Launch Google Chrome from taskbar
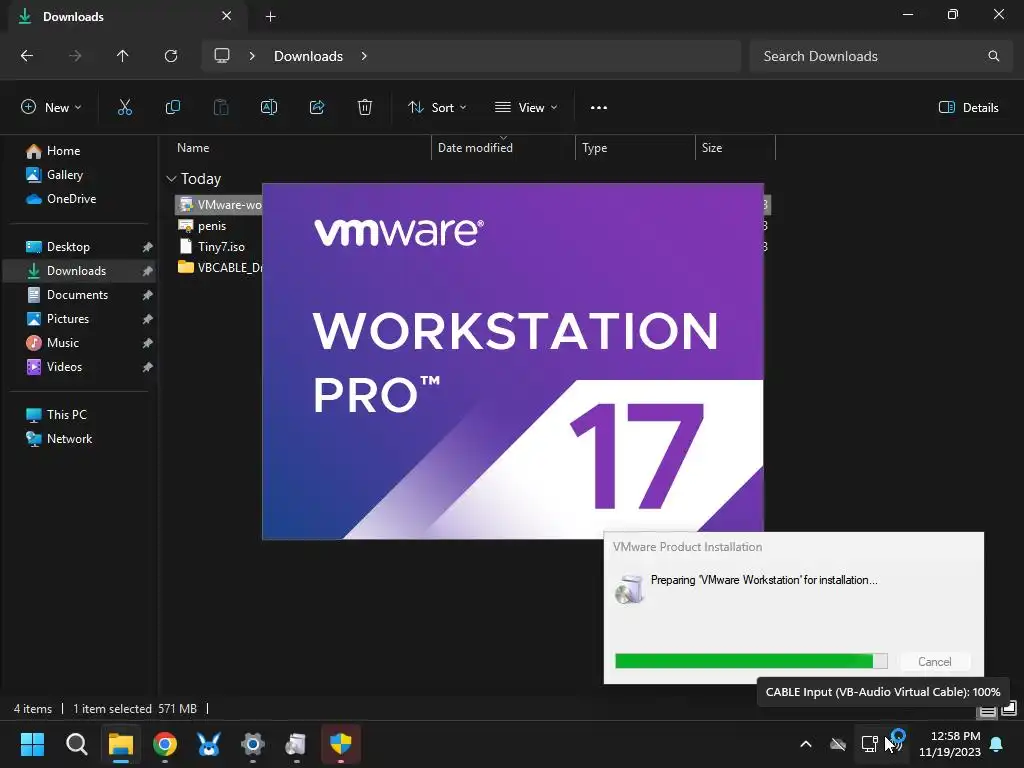1024x768 pixels. click(165, 744)
